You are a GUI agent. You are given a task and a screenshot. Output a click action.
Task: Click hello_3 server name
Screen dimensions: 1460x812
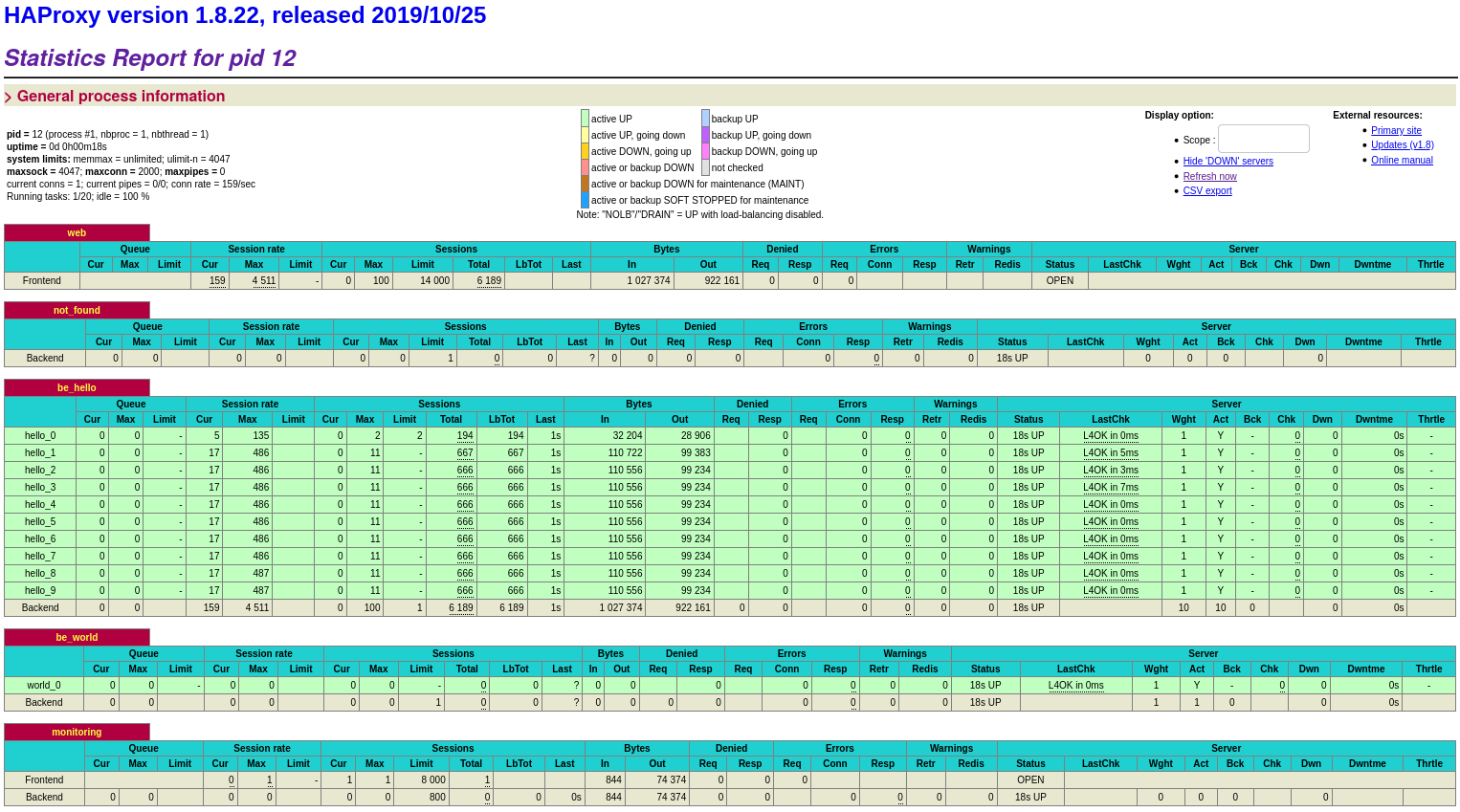click(x=40, y=487)
